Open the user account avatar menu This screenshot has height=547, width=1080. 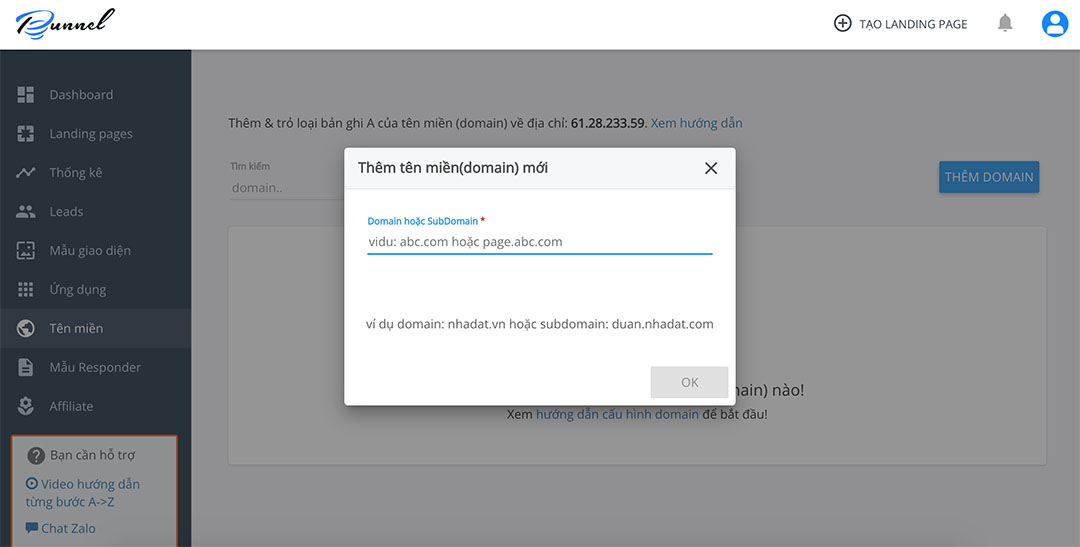click(1055, 23)
